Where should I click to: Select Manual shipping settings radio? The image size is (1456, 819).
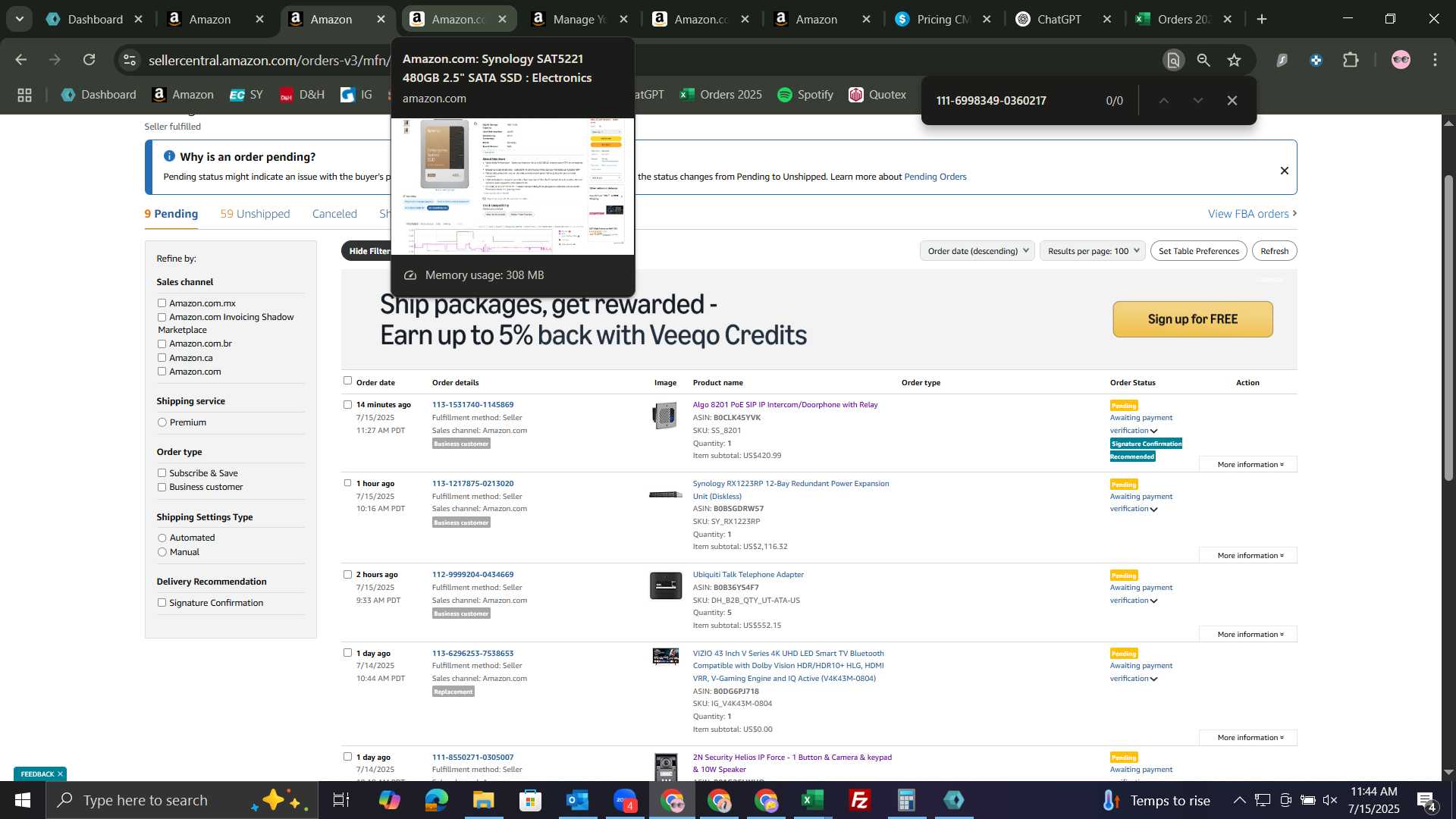[x=162, y=552]
